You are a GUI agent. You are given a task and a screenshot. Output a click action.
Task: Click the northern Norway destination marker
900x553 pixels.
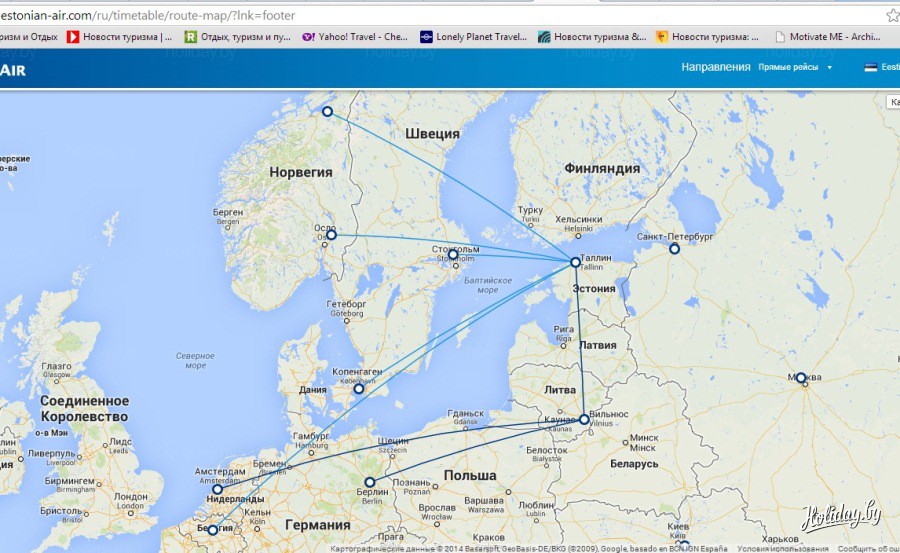click(x=327, y=112)
